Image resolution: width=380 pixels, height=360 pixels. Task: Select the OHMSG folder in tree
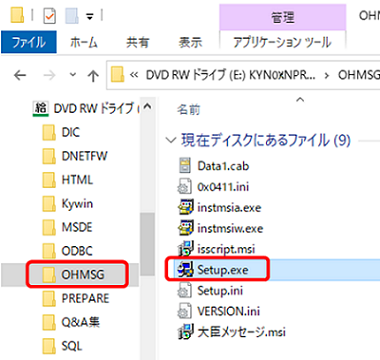pos(77,275)
